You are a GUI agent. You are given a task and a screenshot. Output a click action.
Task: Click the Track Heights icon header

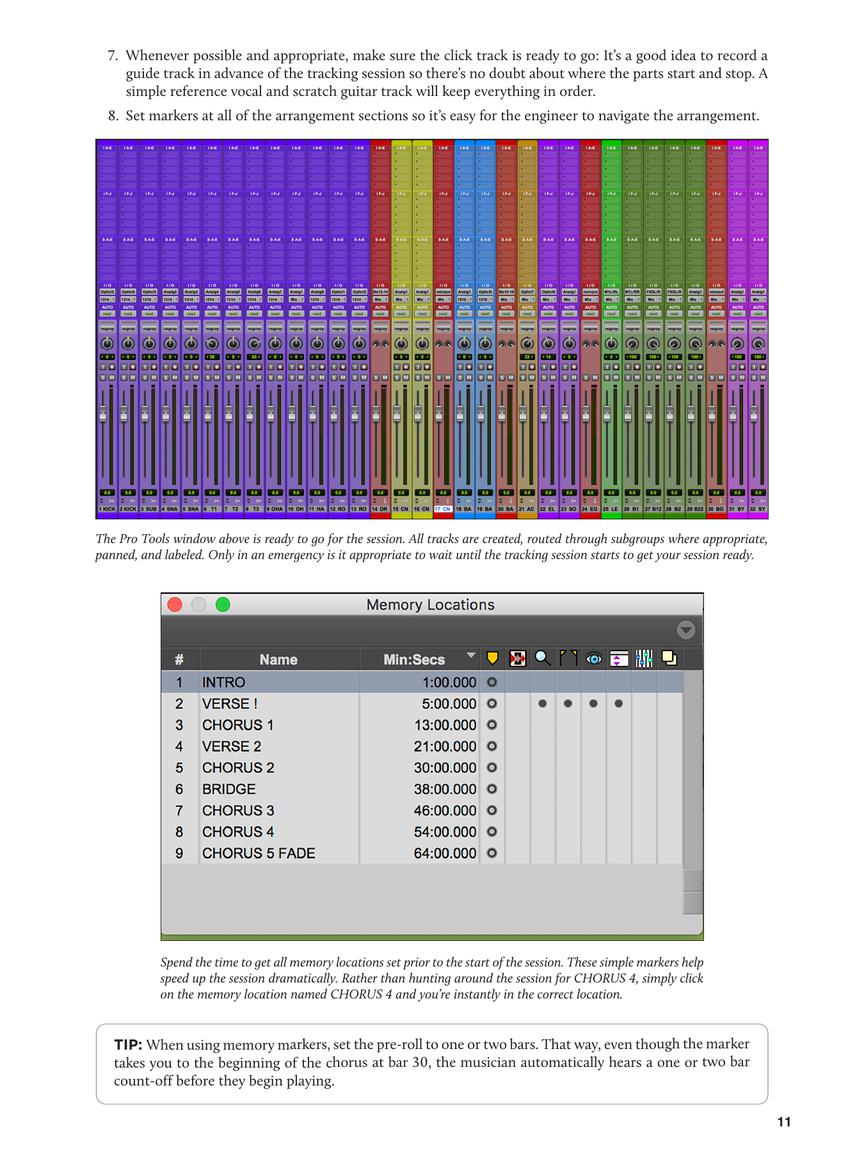[619, 658]
